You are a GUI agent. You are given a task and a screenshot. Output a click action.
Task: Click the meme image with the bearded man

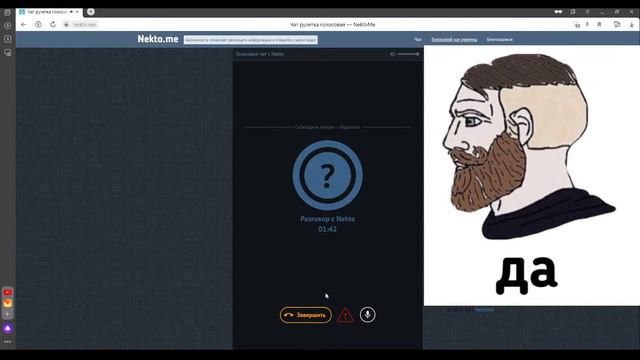pyautogui.click(x=531, y=176)
